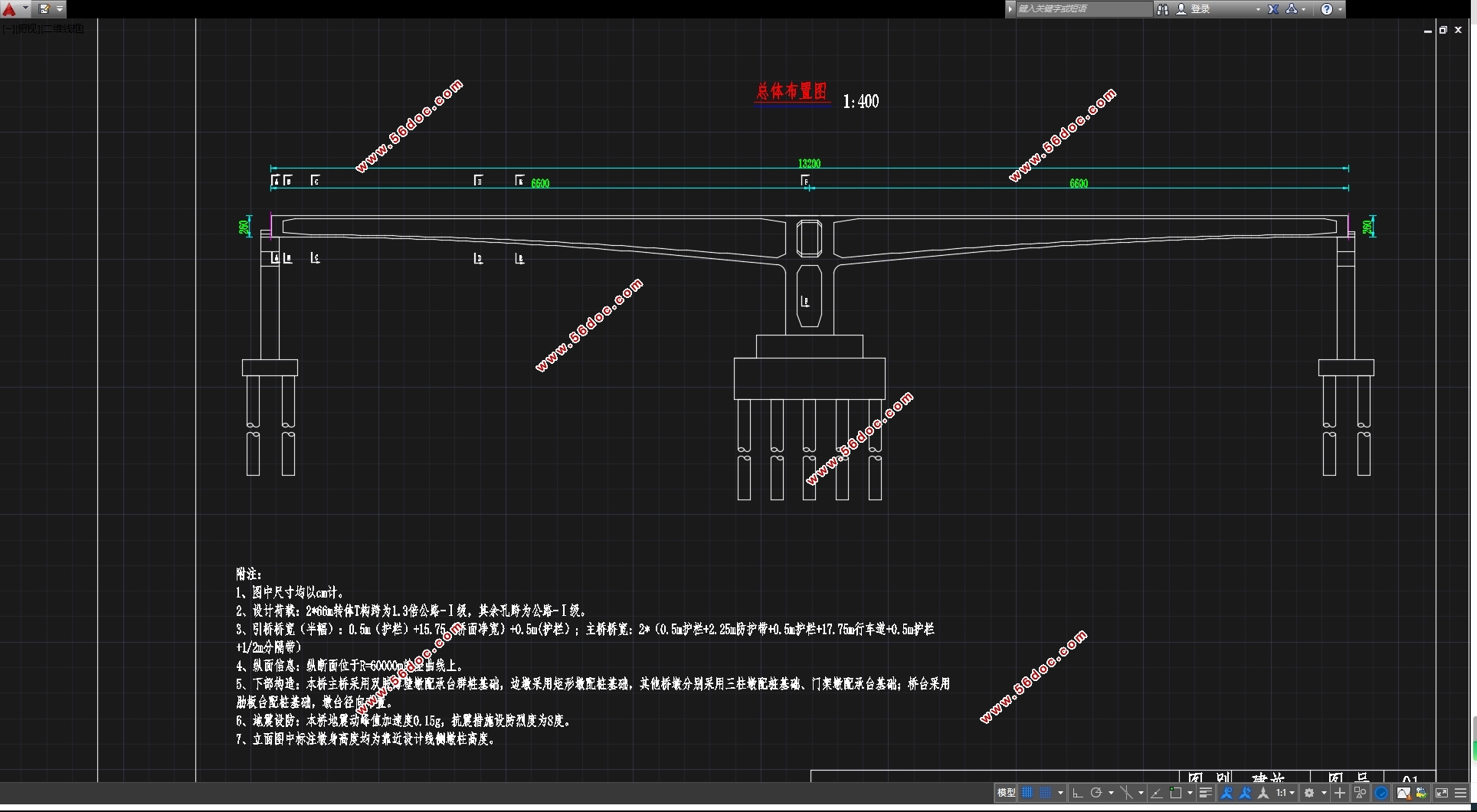Click the trusted status check icon

point(1422,793)
